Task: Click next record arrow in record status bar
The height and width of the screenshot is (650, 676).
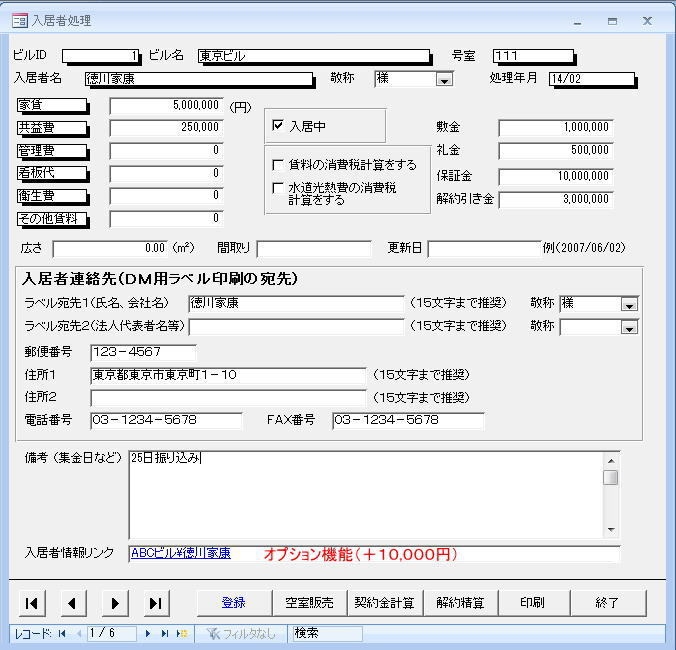Action: click(148, 633)
